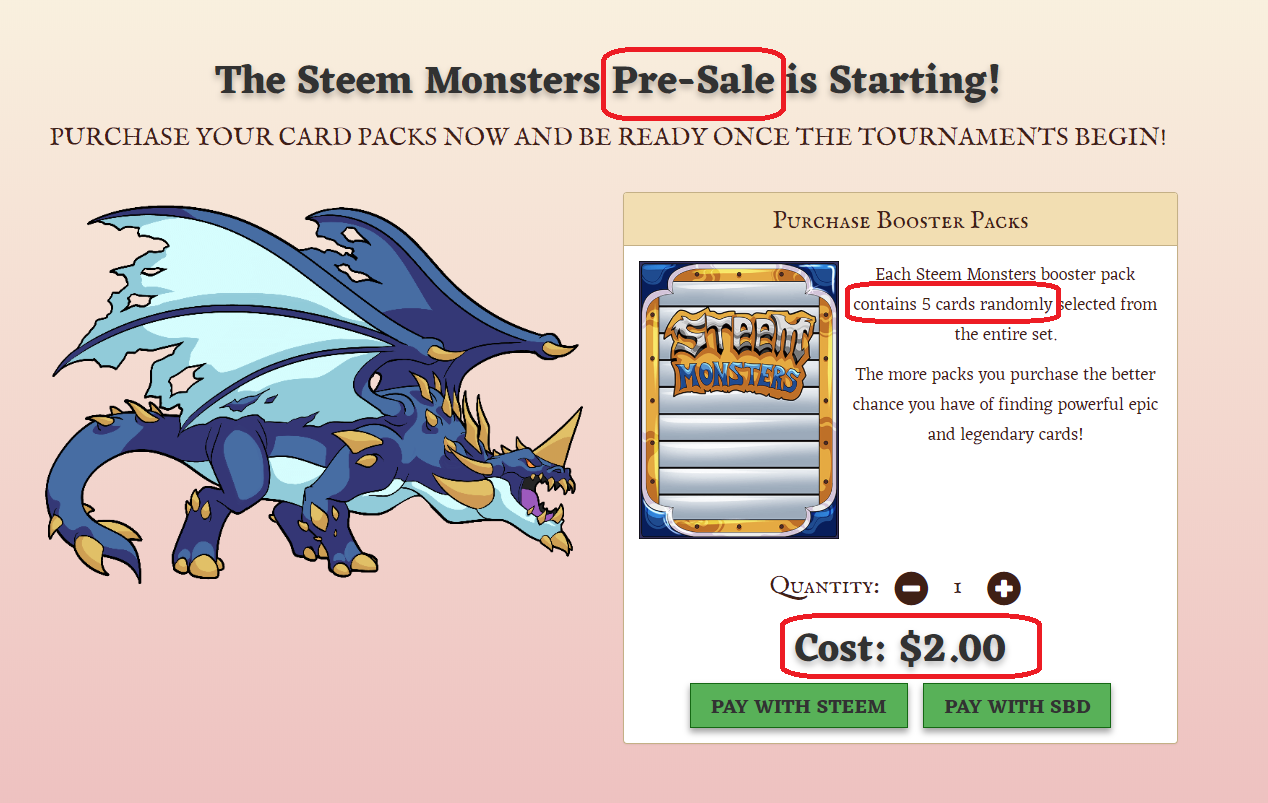Click the Purchase Booster Packs panel header

900,220
